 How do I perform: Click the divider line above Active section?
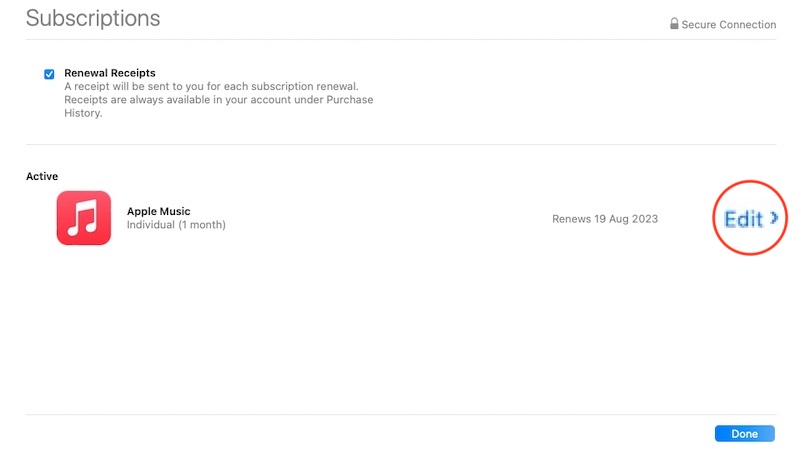coord(400,145)
